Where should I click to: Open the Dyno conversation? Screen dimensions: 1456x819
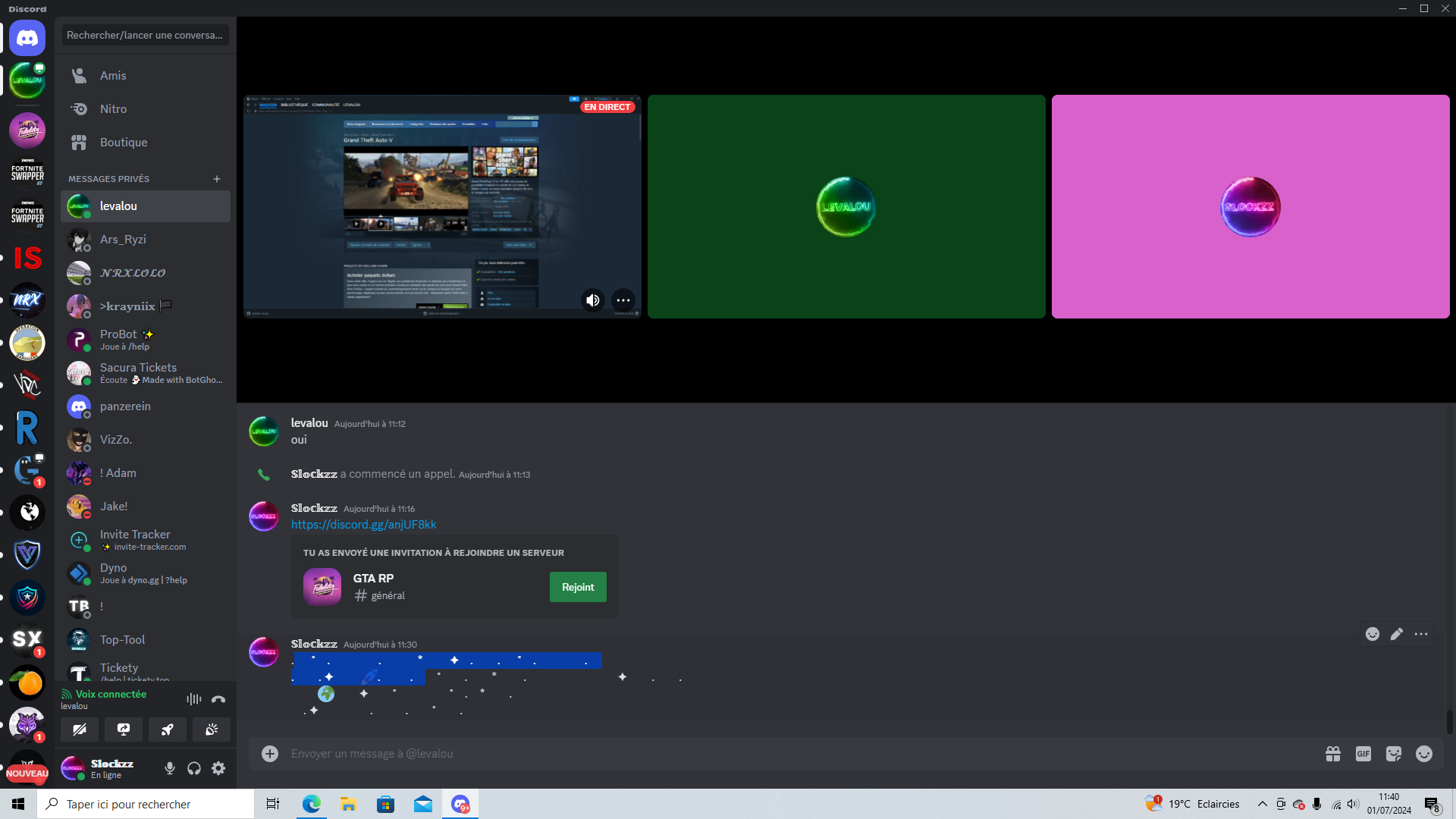coord(146,573)
